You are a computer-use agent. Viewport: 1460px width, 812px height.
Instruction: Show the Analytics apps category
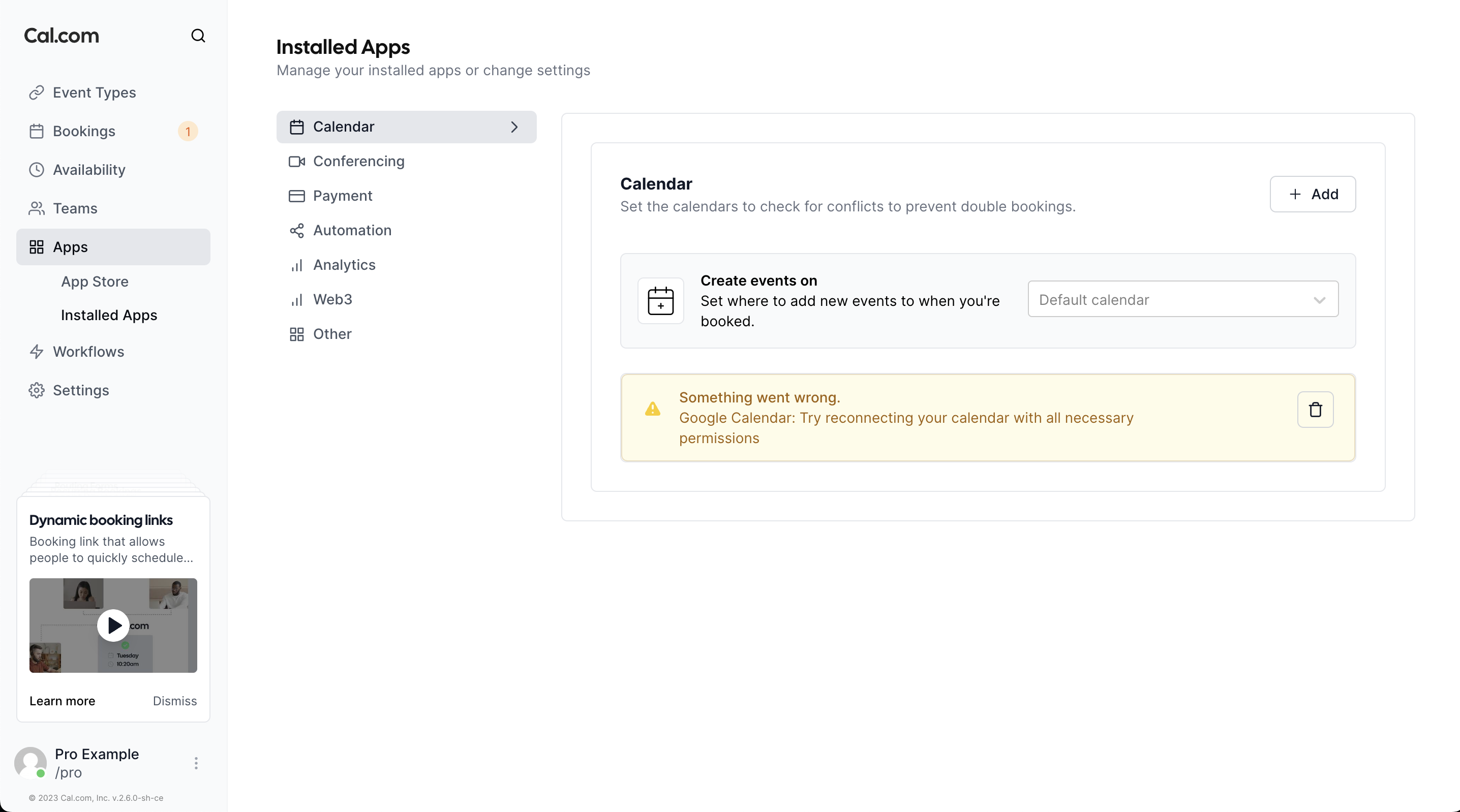pyautogui.click(x=344, y=265)
